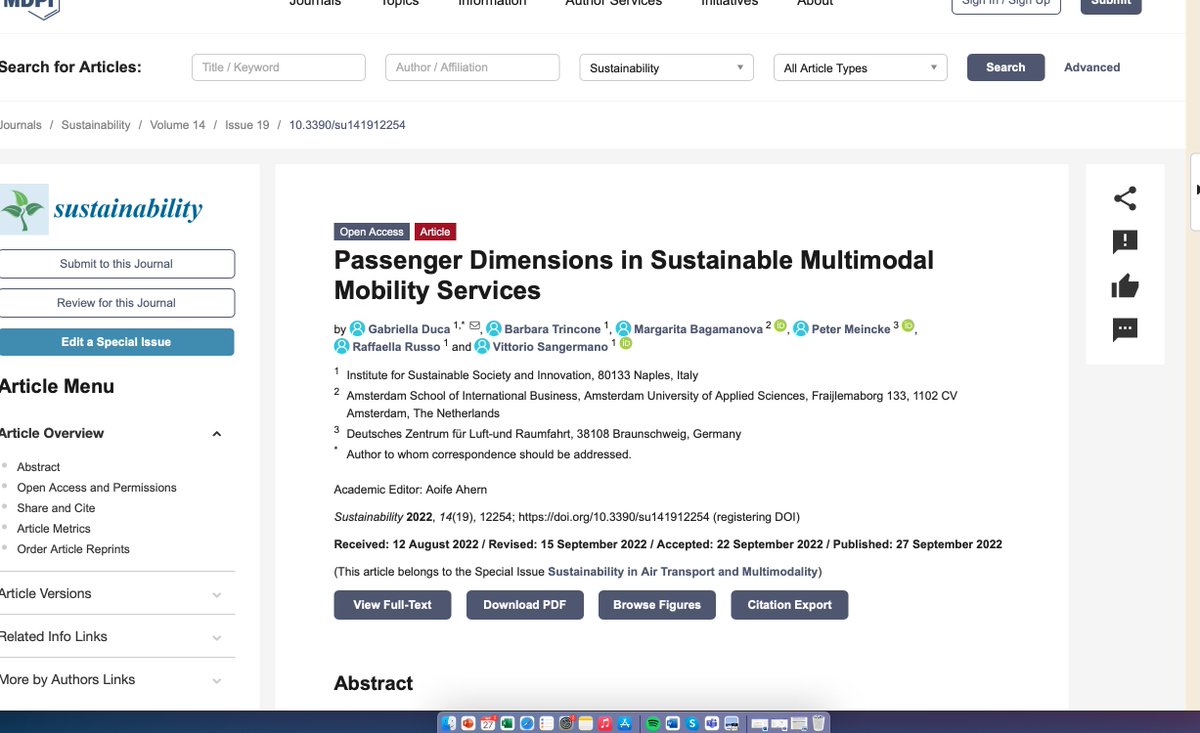Click the Sustainability journal leaf logo
1200x733 pixels.
pos(24,209)
